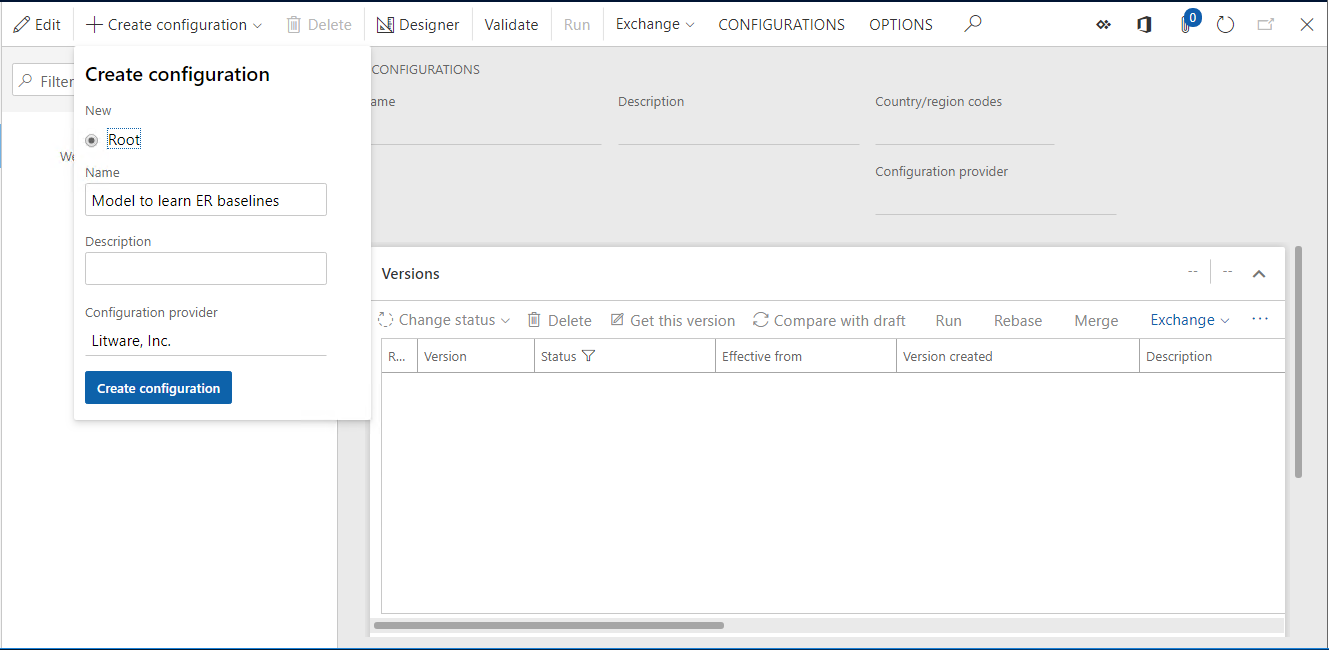The image size is (1329, 650).
Task: Toggle Compare with draft in the Versions grid
Action: pyautogui.click(x=828, y=320)
